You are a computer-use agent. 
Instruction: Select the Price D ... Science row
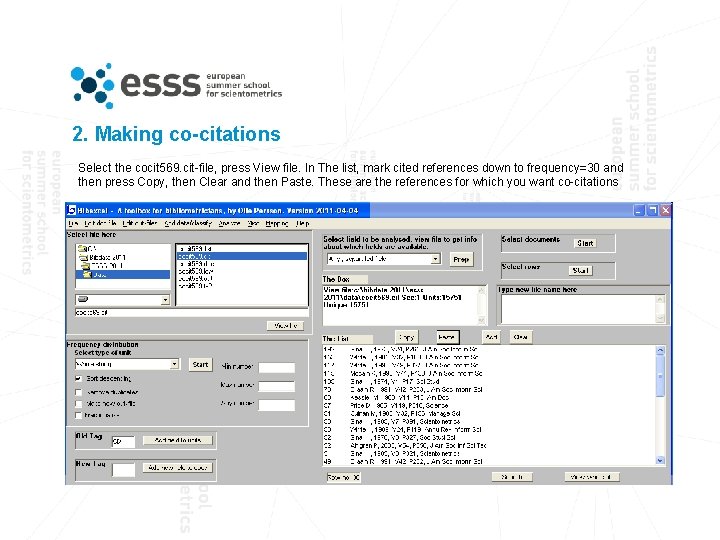coord(489,405)
